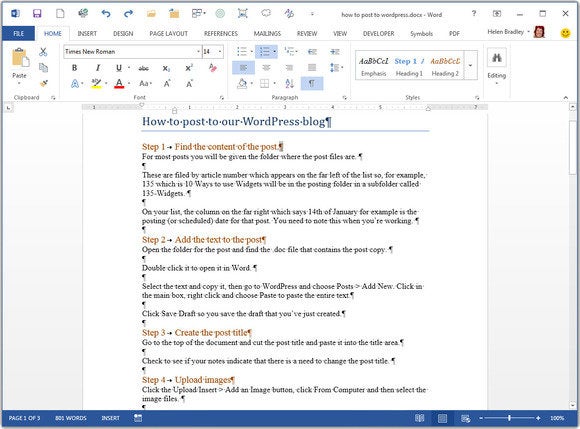Open the FILE tab

tap(18, 33)
